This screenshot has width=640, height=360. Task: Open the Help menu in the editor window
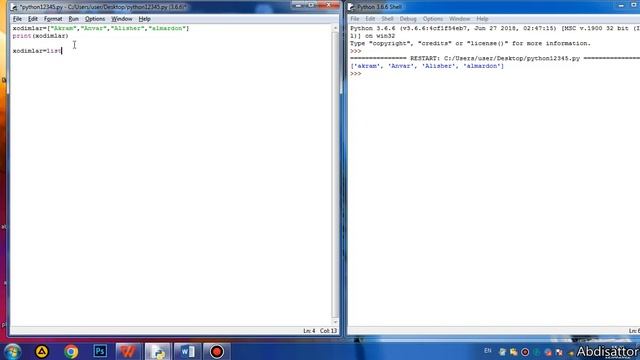pyautogui.click(x=144, y=19)
